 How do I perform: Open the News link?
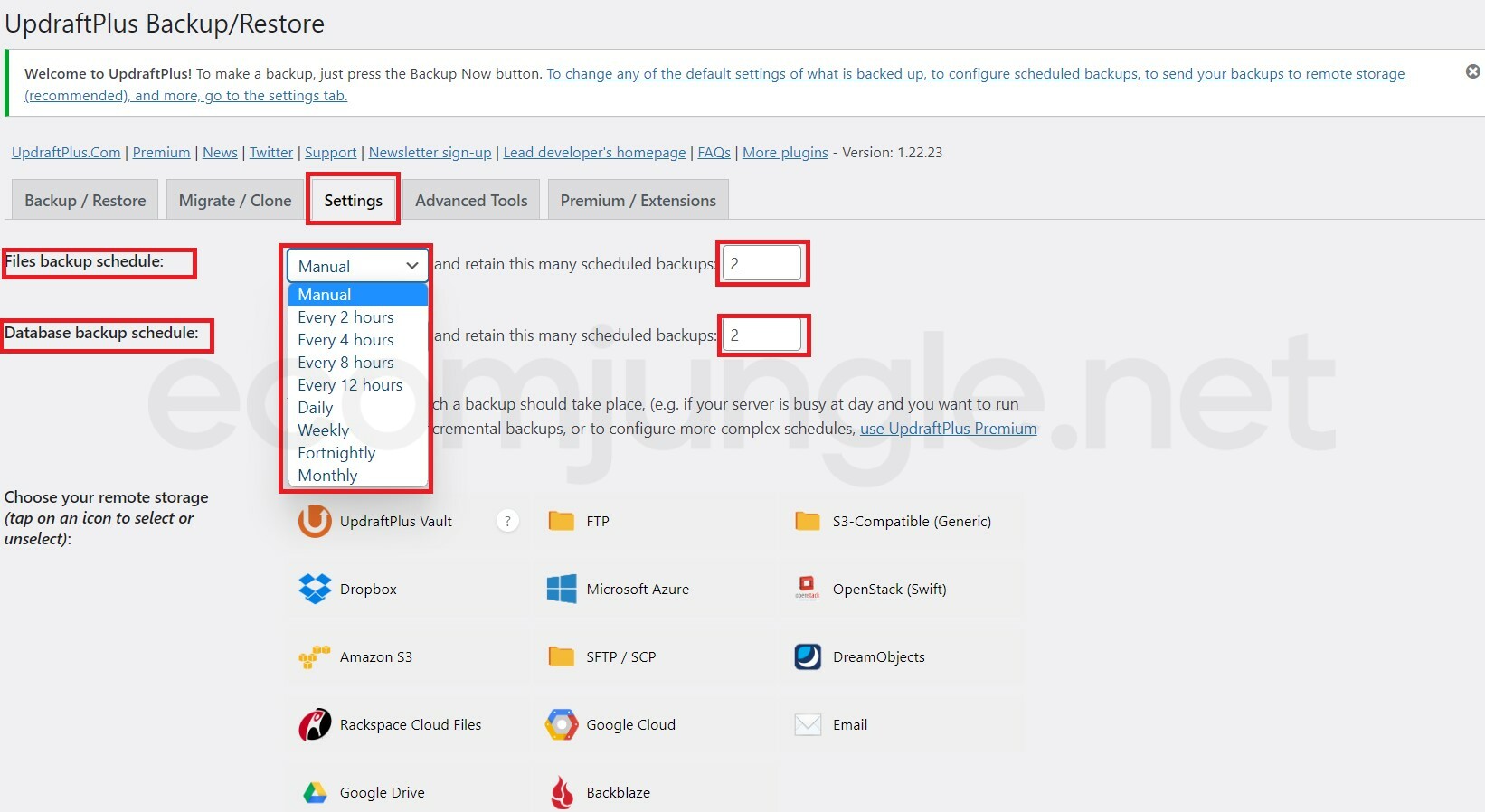pyautogui.click(x=220, y=153)
